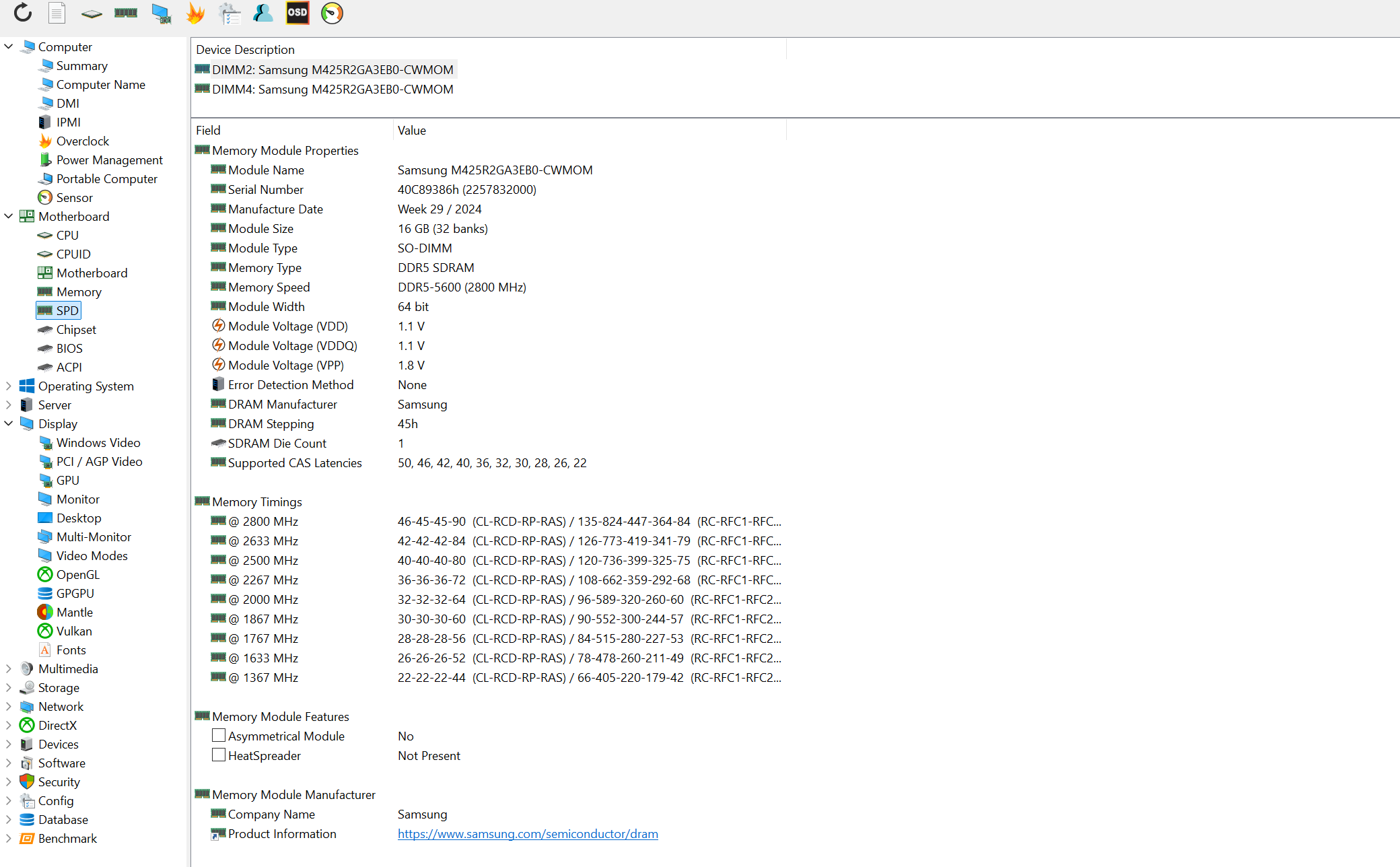The height and width of the screenshot is (867, 1400).
Task: Expand the Operating System node
Action: pos(9,386)
